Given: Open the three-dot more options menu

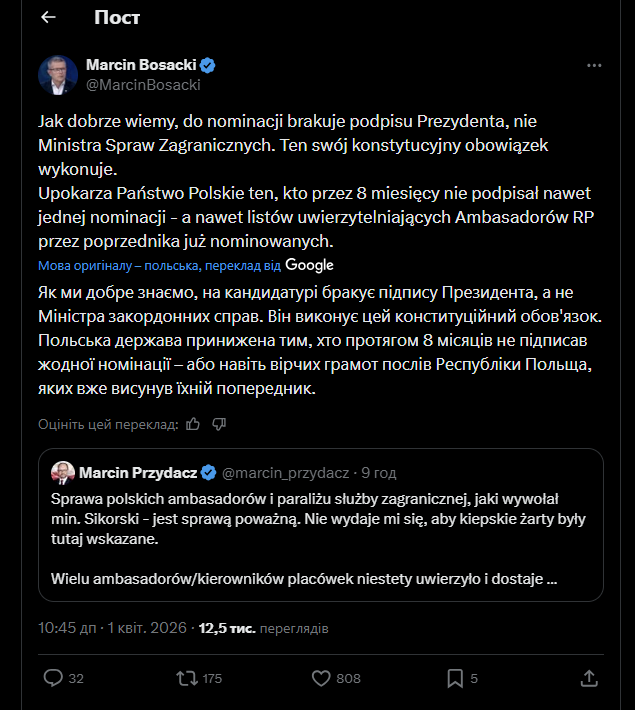Looking at the screenshot, I should pyautogui.click(x=594, y=66).
